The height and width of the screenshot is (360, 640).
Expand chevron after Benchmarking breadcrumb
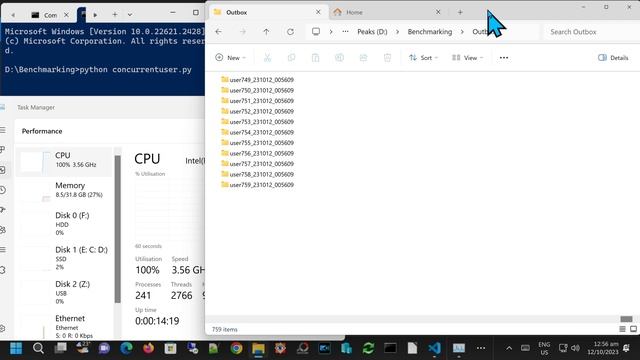click(x=462, y=31)
